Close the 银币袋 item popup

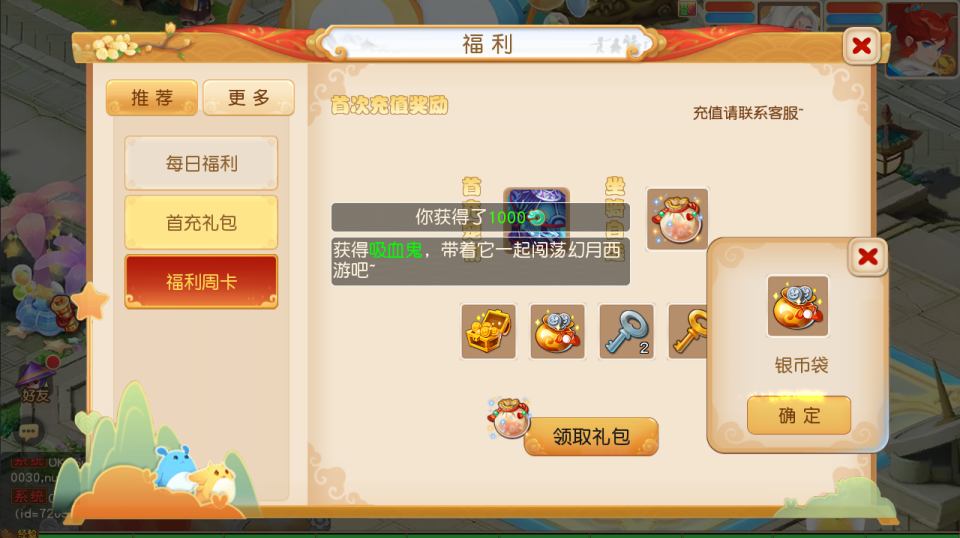pos(868,257)
